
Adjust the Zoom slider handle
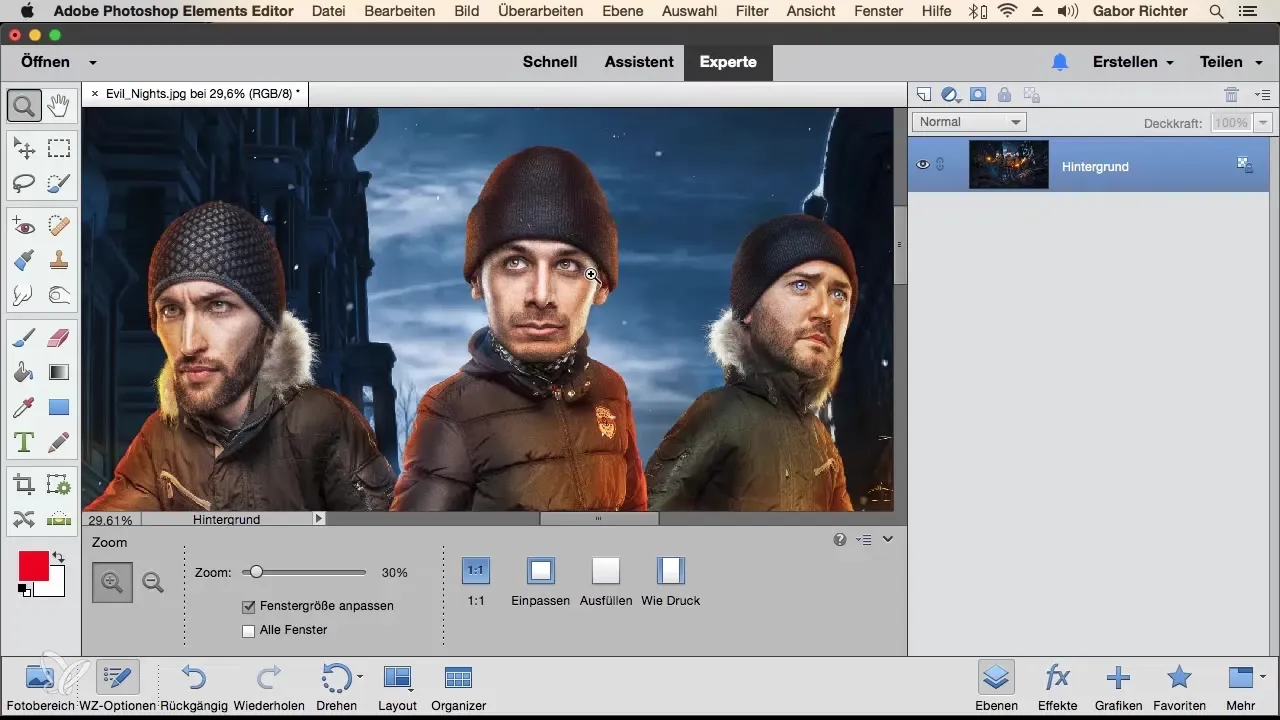tap(256, 572)
